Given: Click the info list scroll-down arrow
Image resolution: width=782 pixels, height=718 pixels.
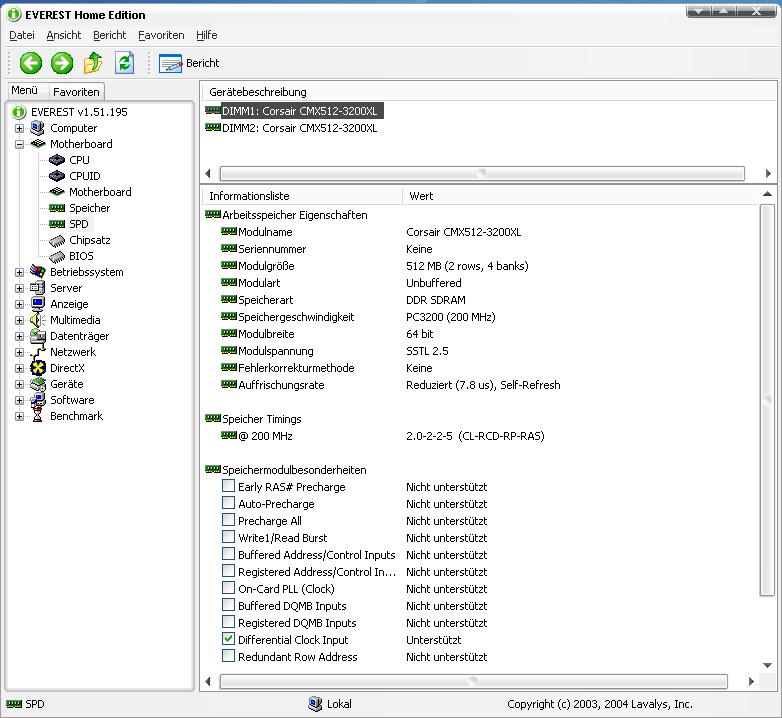Looking at the screenshot, I should [x=768, y=665].
